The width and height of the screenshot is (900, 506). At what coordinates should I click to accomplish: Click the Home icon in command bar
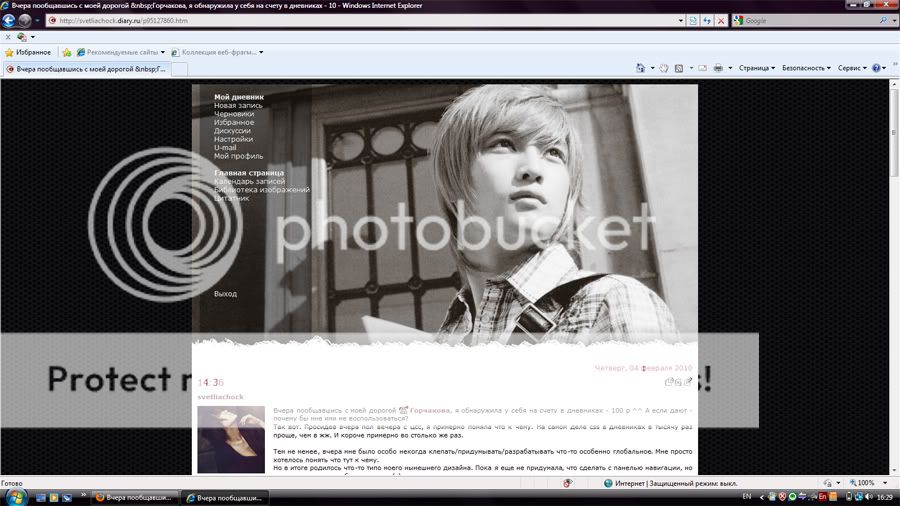pyautogui.click(x=642, y=68)
